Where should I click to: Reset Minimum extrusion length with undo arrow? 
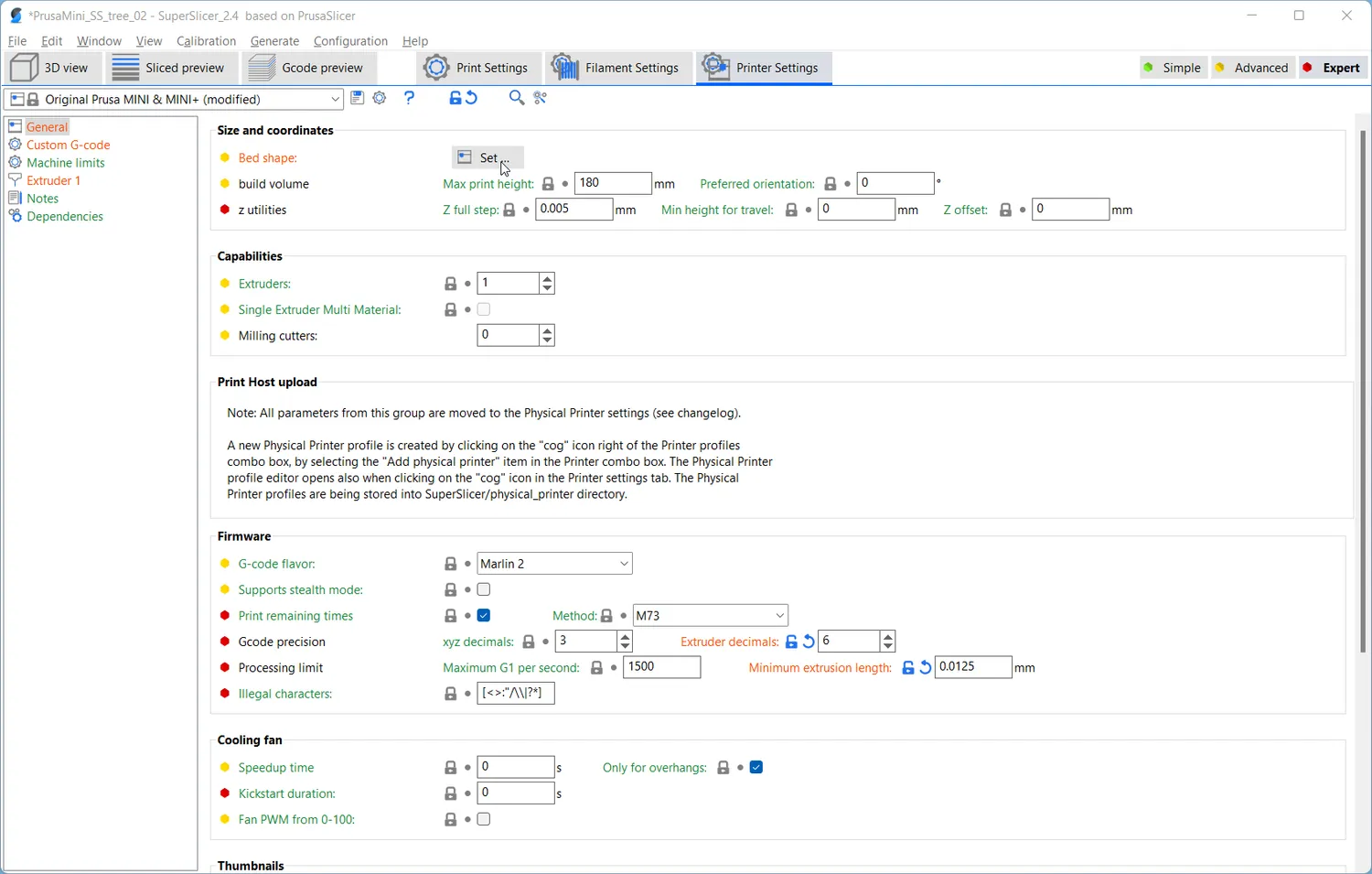(x=926, y=668)
